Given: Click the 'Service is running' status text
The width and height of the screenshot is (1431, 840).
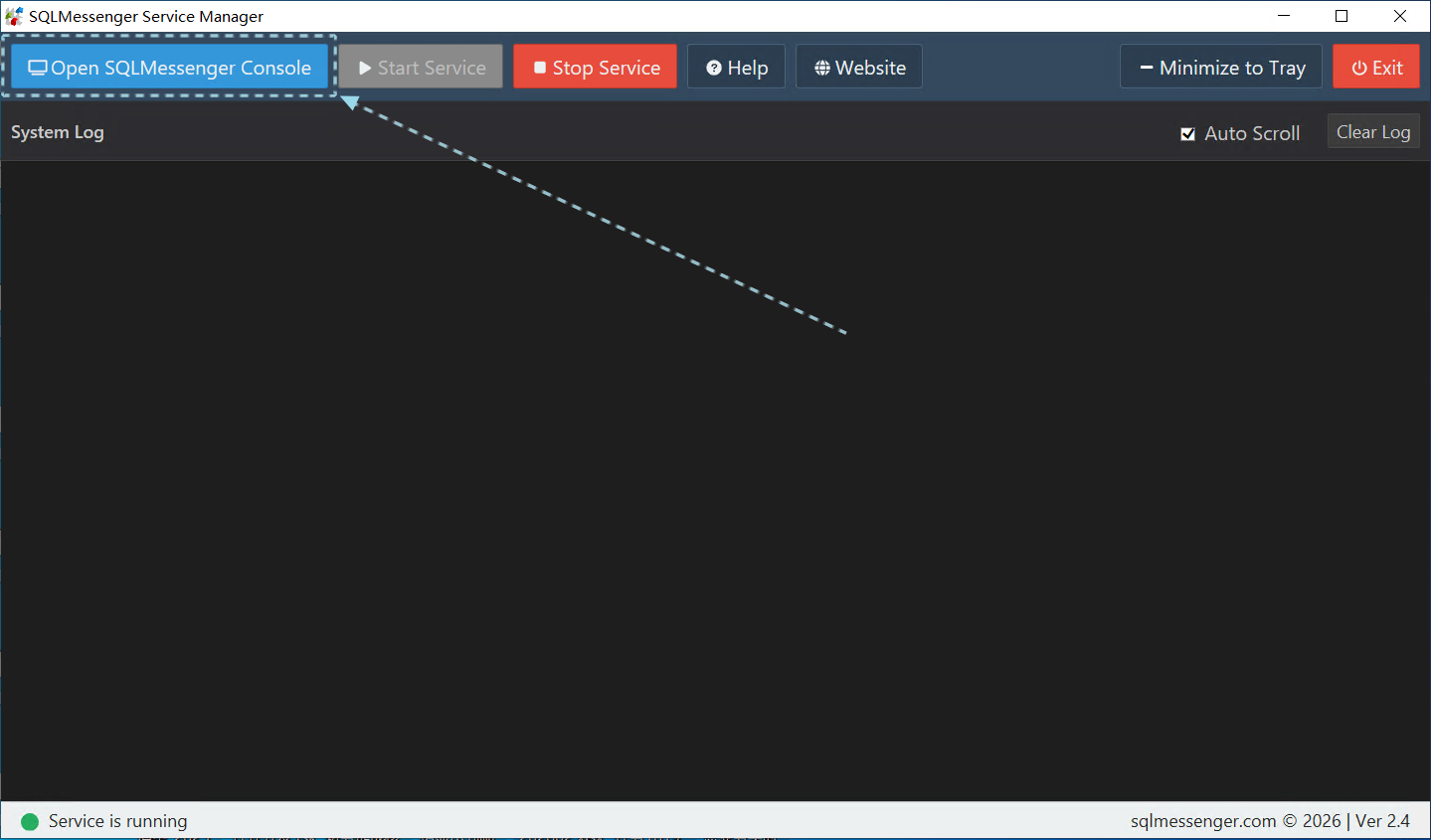Looking at the screenshot, I should coord(117,821).
